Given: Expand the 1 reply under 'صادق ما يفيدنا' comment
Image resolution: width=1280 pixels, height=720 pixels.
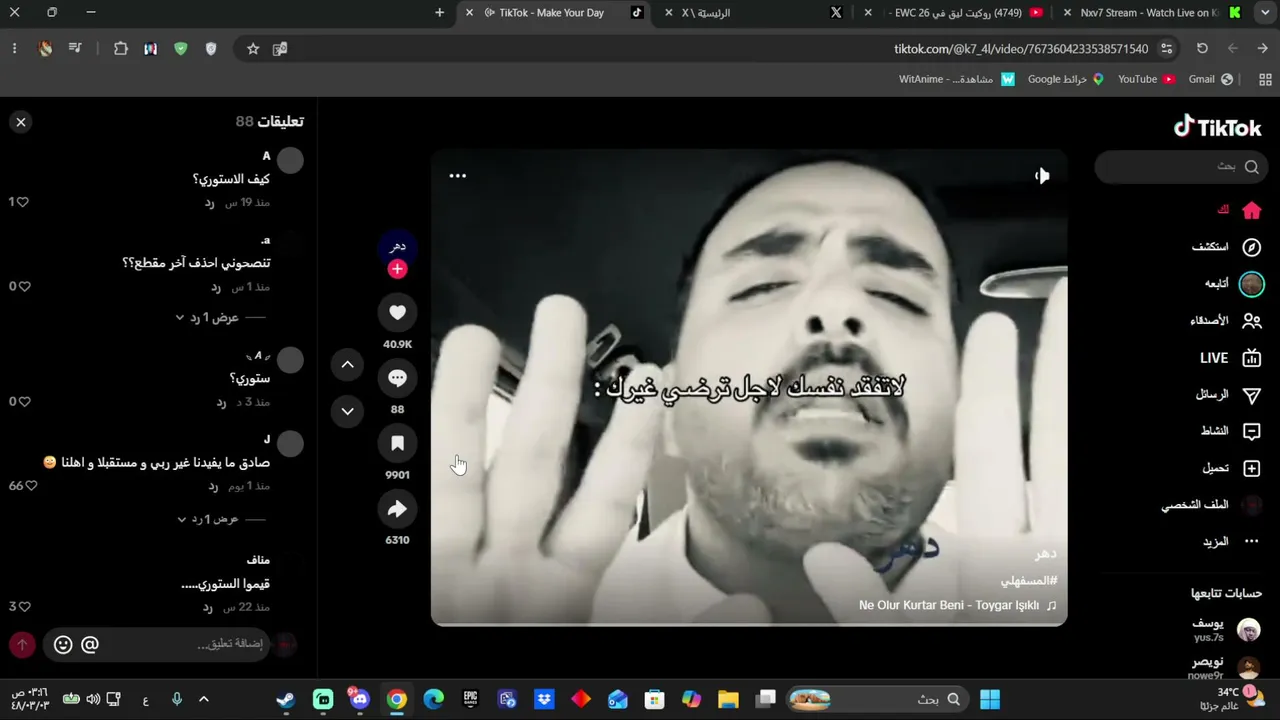Looking at the screenshot, I should (207, 519).
